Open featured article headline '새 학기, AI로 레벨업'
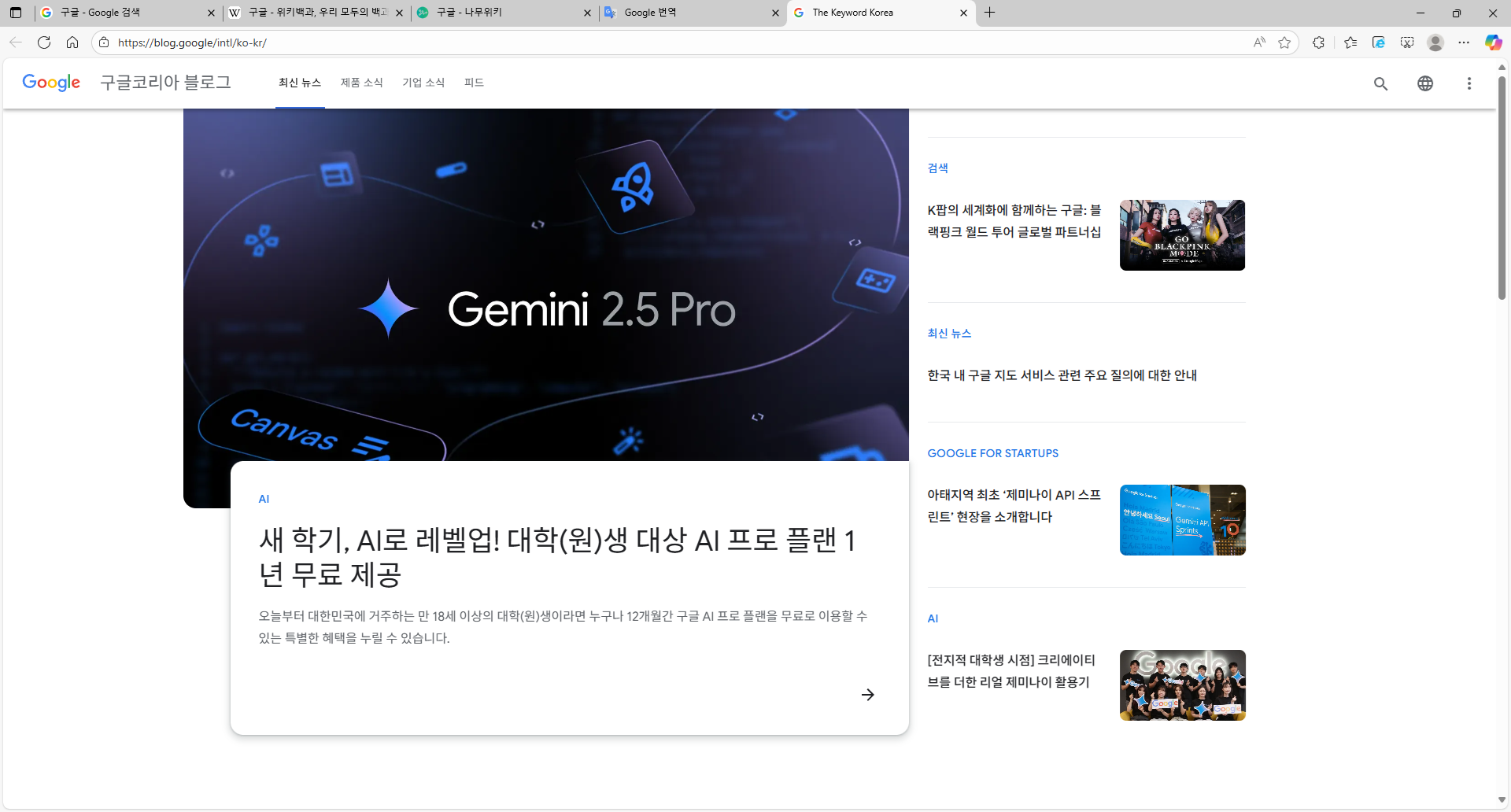1511x812 pixels. (557, 557)
